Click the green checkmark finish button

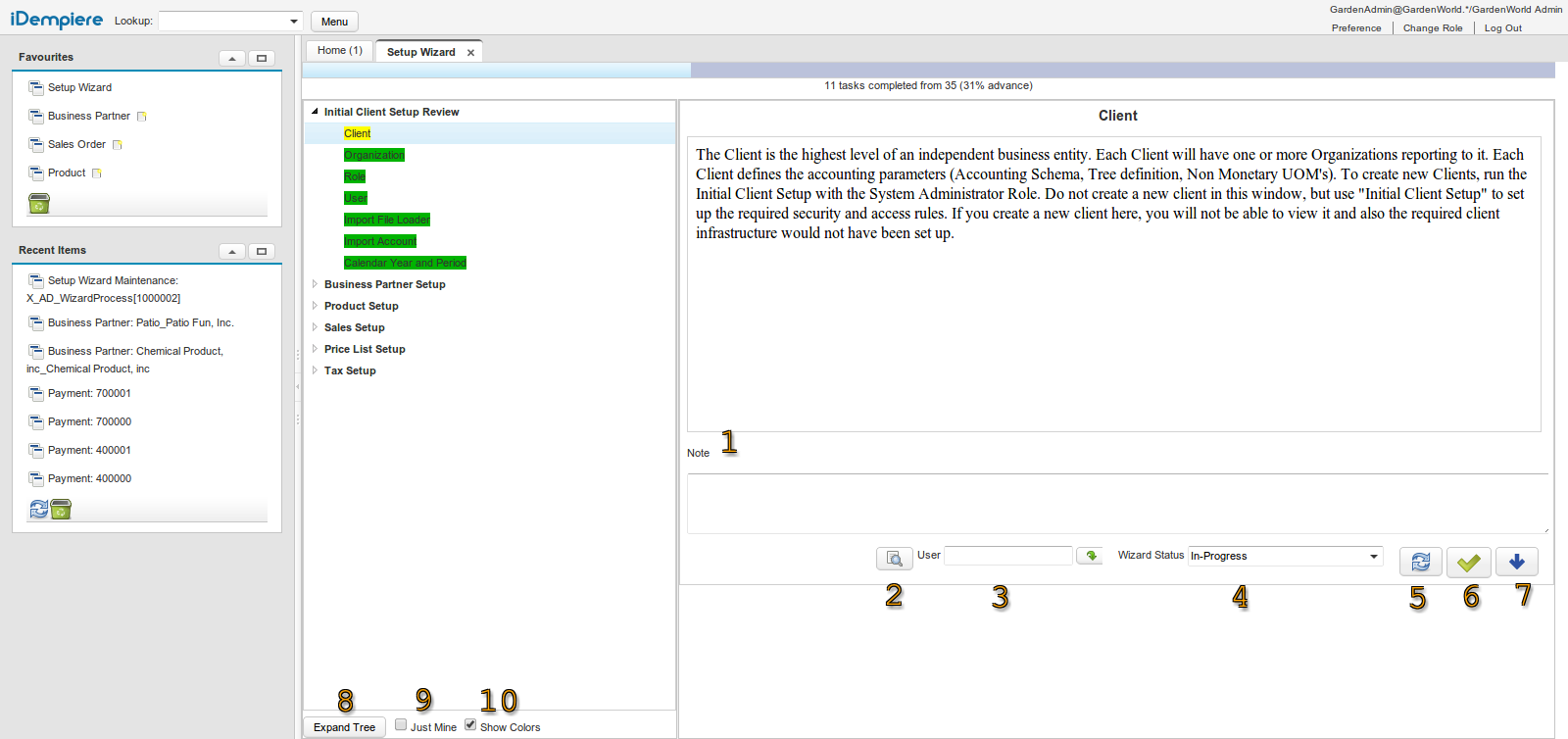[x=1468, y=562]
